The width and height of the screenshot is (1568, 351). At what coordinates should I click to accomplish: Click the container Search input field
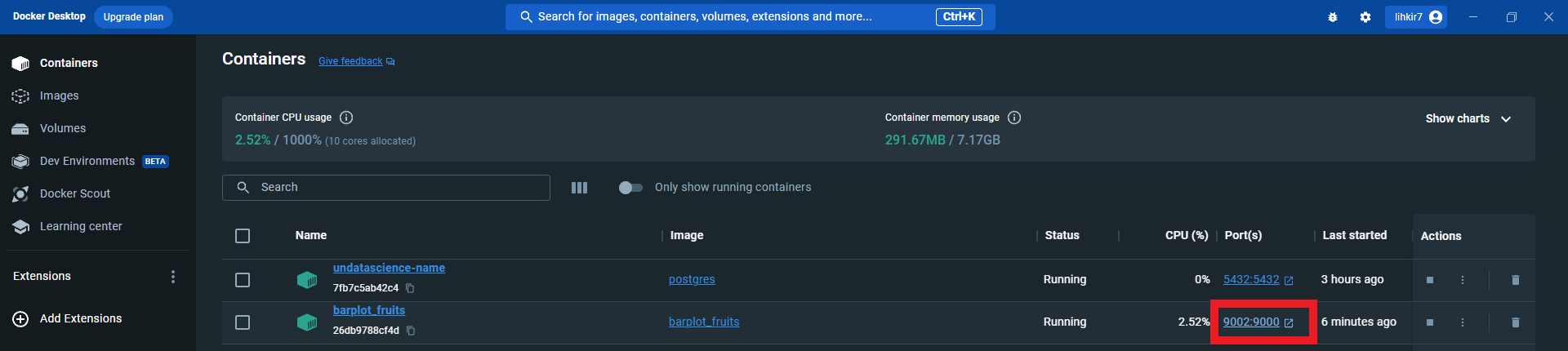386,188
